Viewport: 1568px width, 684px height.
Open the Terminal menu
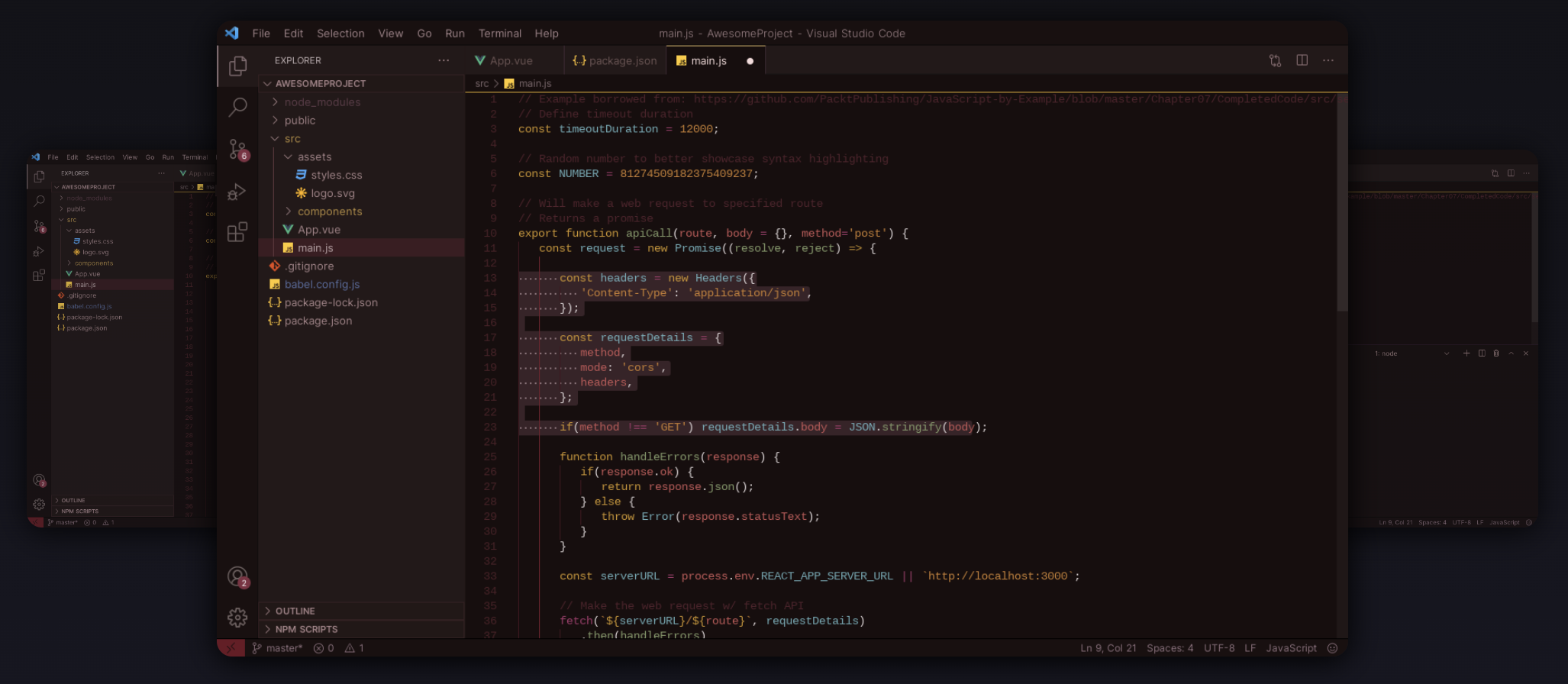(x=500, y=34)
